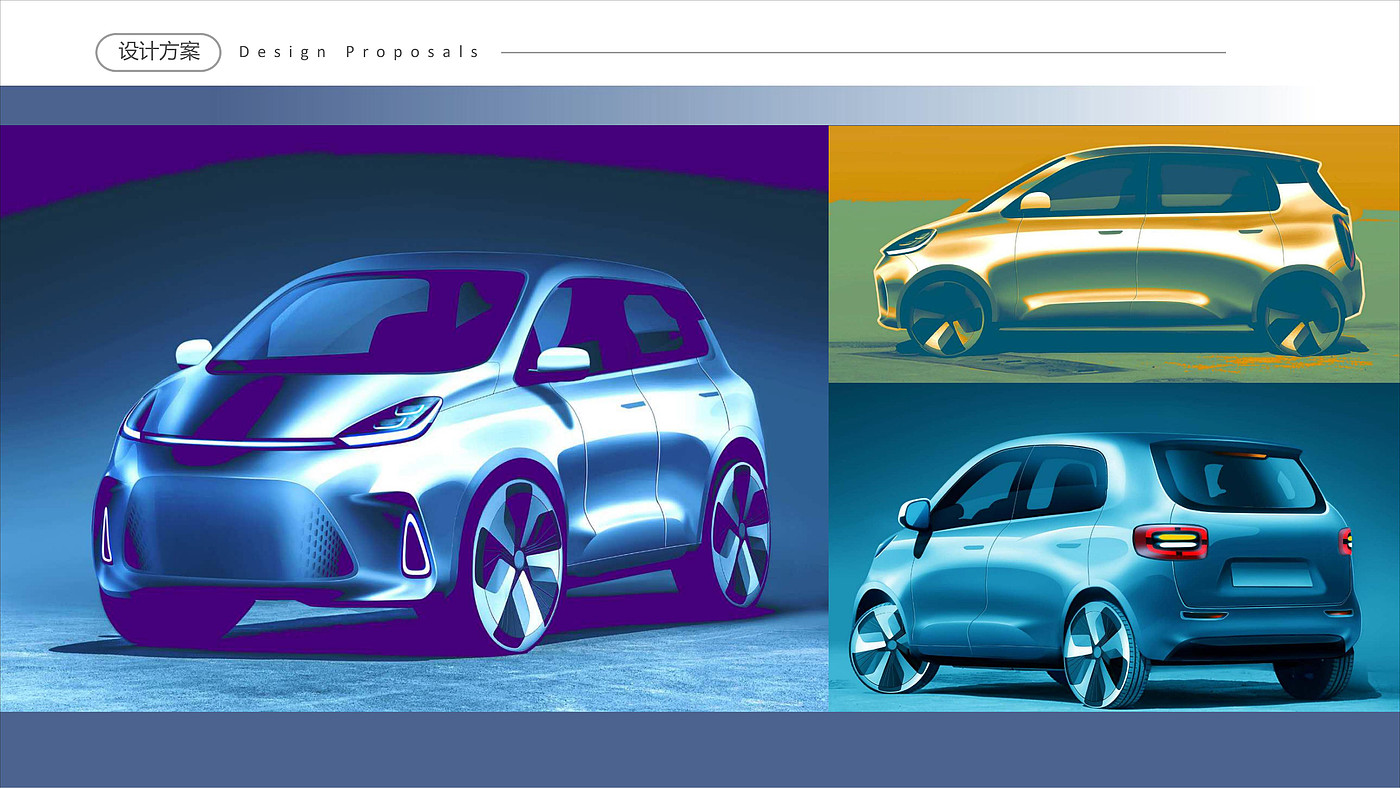Click the "设计方案" pill label
Screen dimensions: 1400x788
tap(158, 52)
